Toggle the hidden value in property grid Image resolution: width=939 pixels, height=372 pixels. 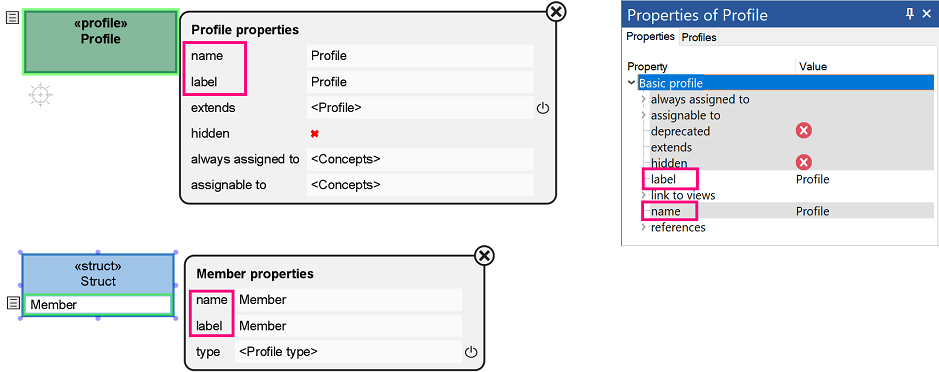[x=804, y=162]
